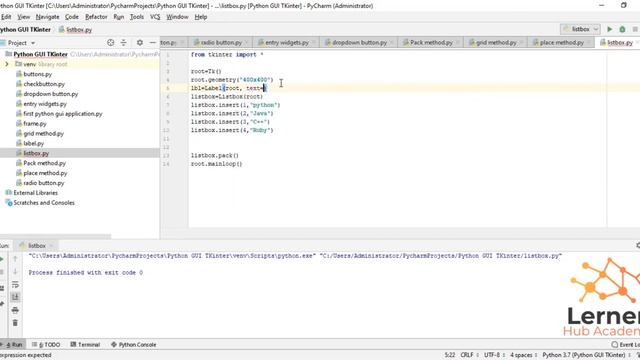The width and height of the screenshot is (640, 360).
Task: Open the Terminal tool window
Action: point(85,345)
